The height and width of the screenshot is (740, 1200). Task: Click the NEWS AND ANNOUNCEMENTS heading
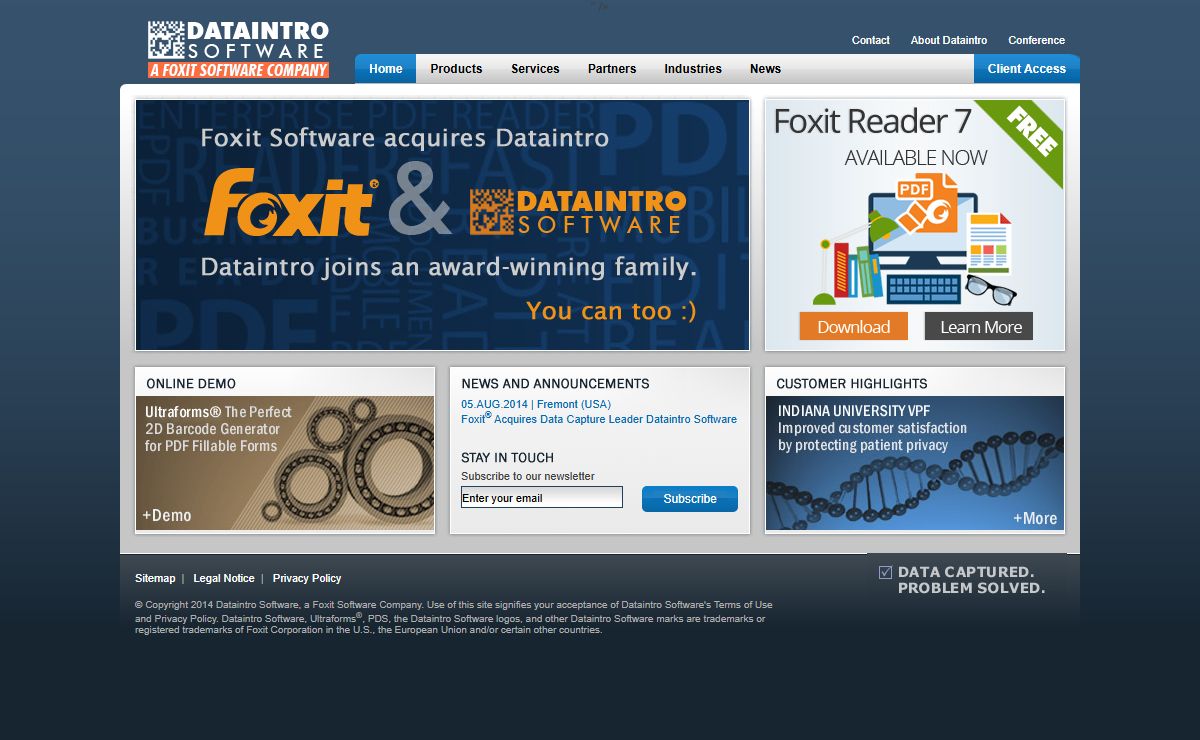coord(555,383)
